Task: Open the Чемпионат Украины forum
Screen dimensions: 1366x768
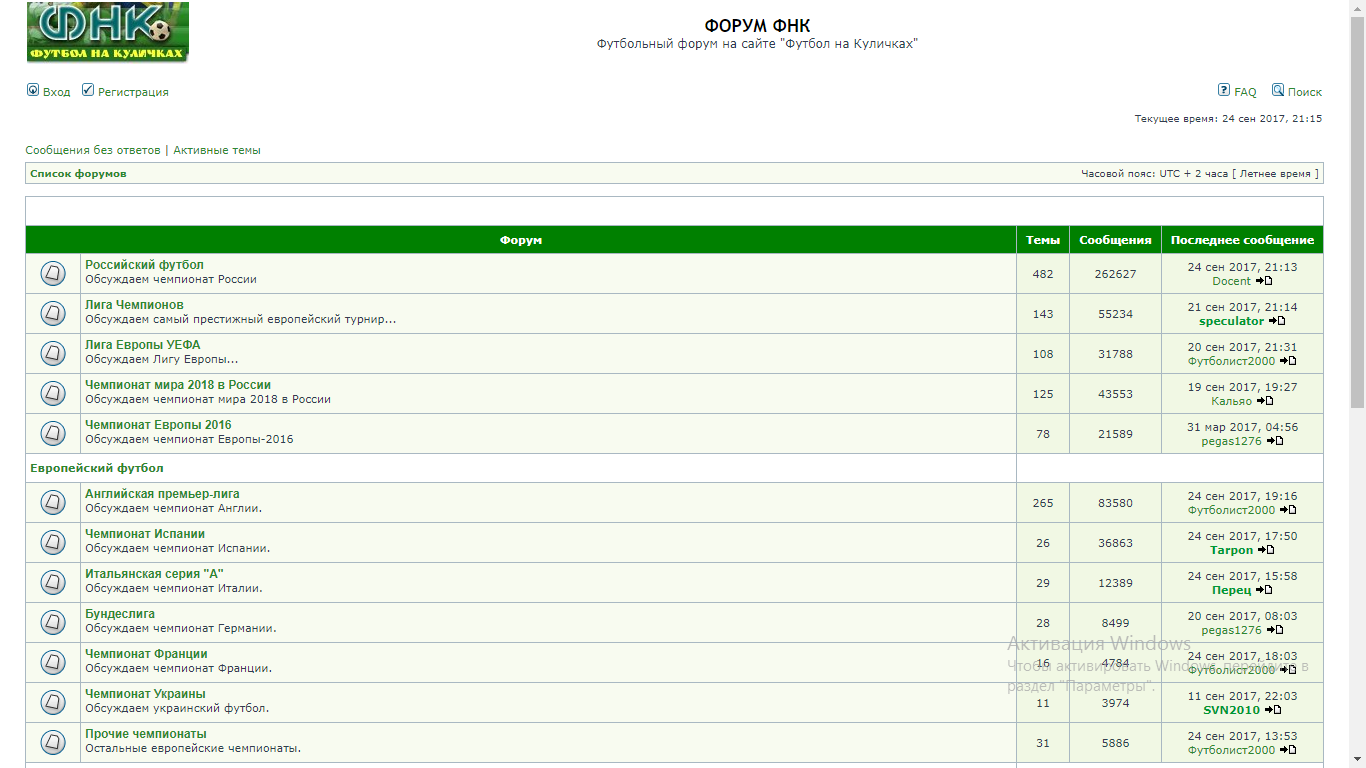Action: tap(145, 694)
